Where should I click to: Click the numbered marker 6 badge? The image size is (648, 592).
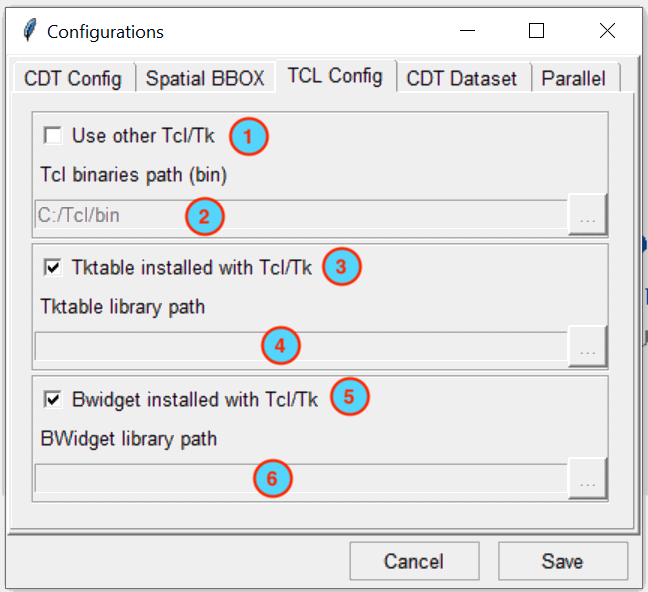[x=272, y=478]
